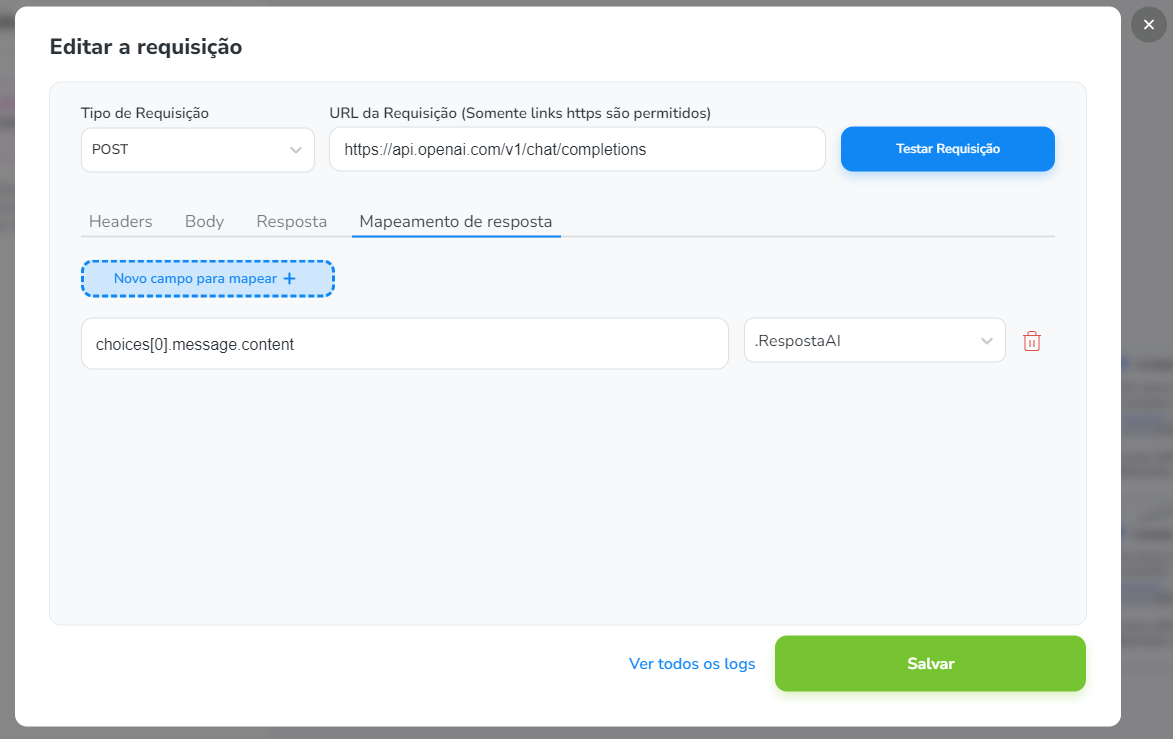Screen dimensions: 1173x739
Task: Open the Tipo de Requisição POST selector
Action: [x=197, y=150]
